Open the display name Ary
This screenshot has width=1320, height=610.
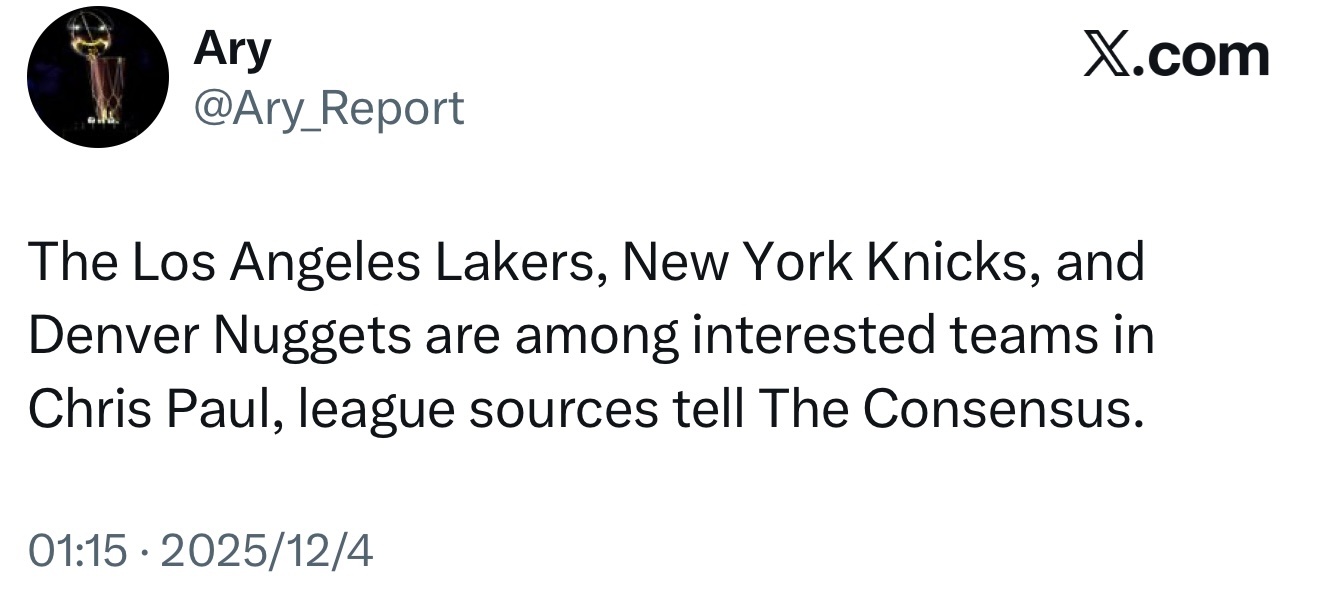pos(231,51)
